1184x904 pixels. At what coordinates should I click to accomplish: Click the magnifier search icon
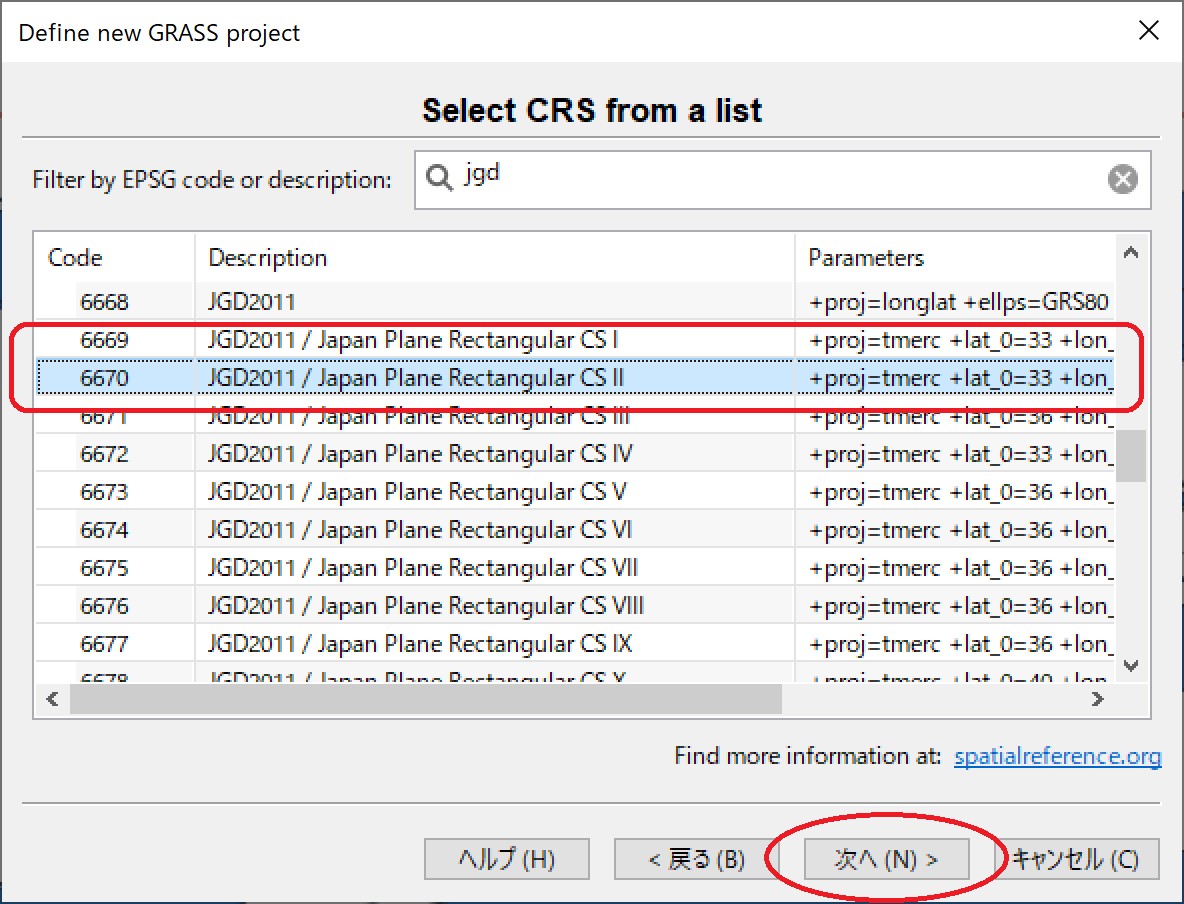coord(440,177)
